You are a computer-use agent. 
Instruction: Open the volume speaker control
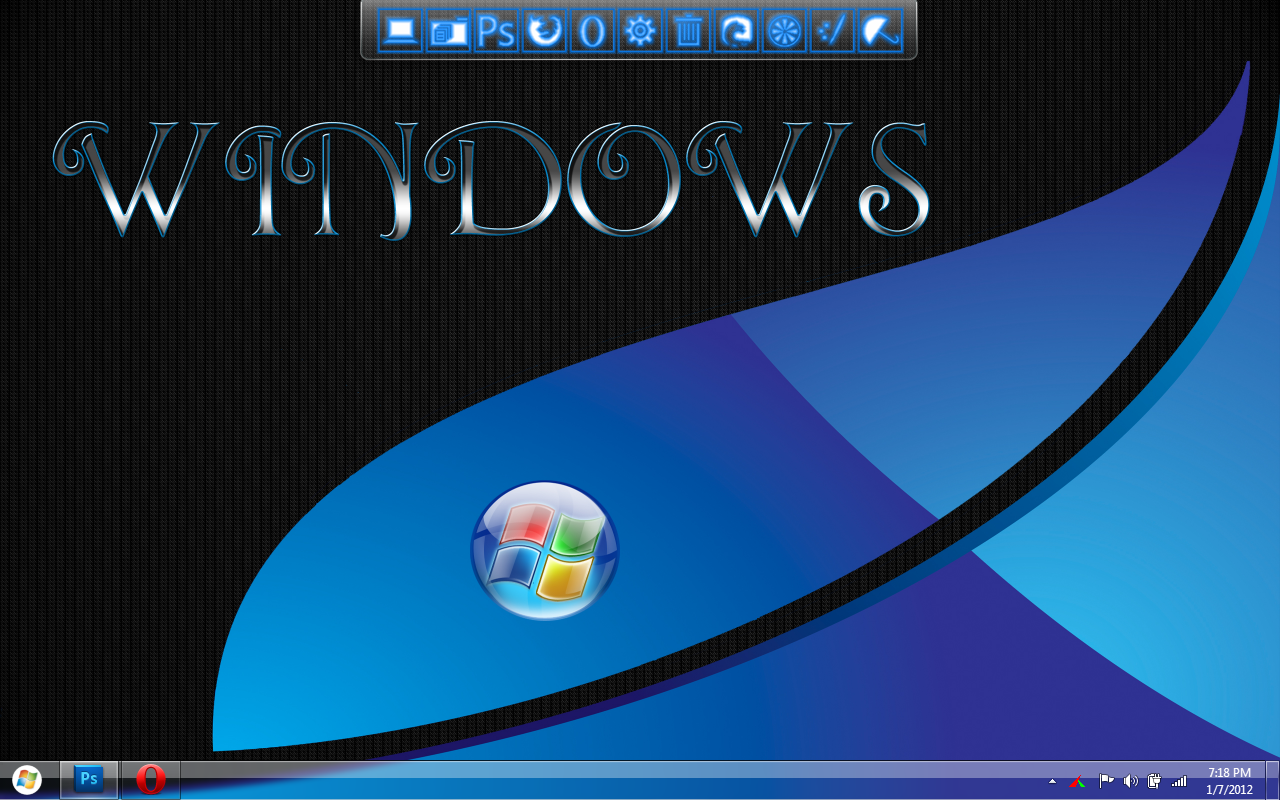(x=1130, y=781)
